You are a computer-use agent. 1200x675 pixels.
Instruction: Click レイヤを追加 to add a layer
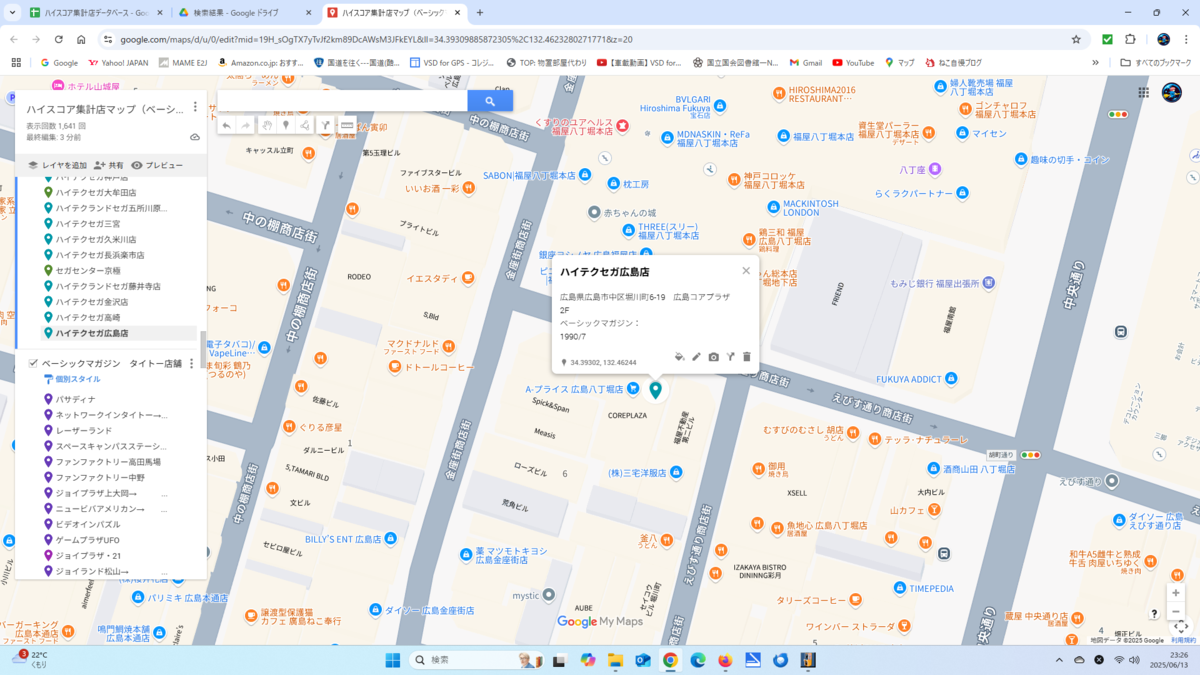[x=56, y=165]
